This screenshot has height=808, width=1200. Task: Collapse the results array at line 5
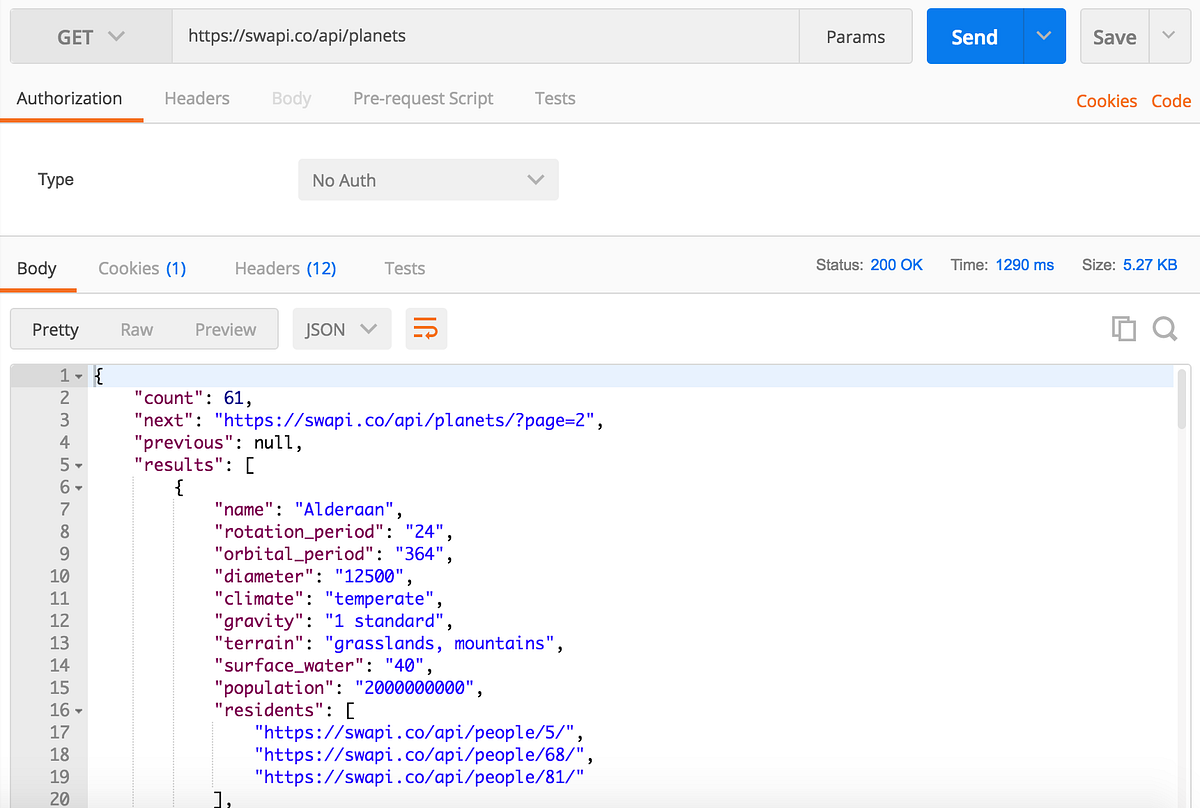pos(76,464)
